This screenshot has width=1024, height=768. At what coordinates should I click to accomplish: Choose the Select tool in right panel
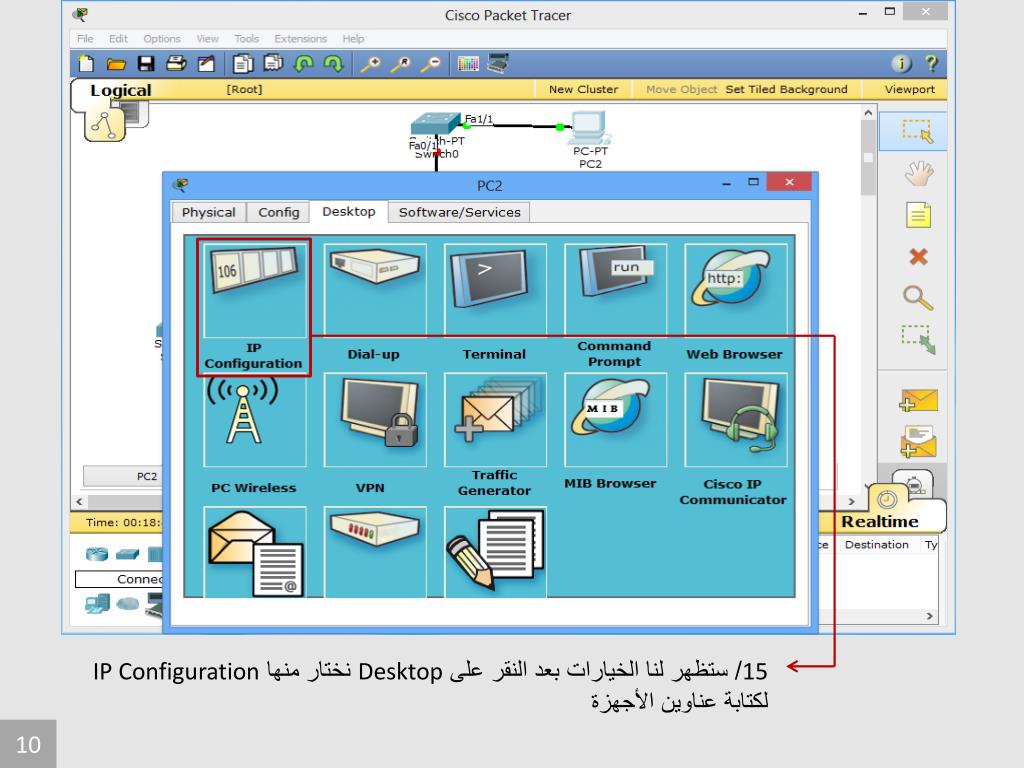tap(918, 131)
